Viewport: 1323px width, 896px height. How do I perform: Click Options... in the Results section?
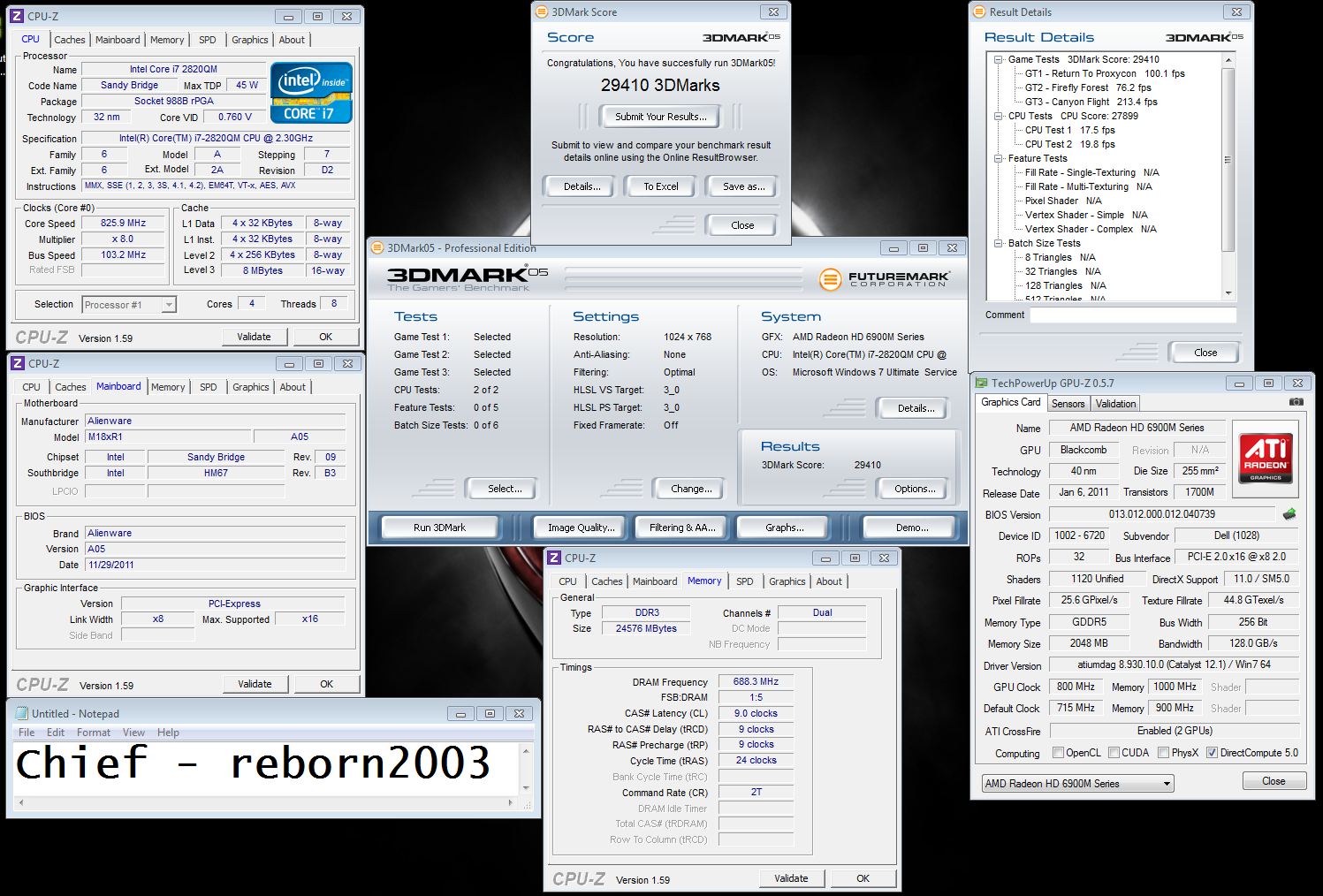click(915, 489)
